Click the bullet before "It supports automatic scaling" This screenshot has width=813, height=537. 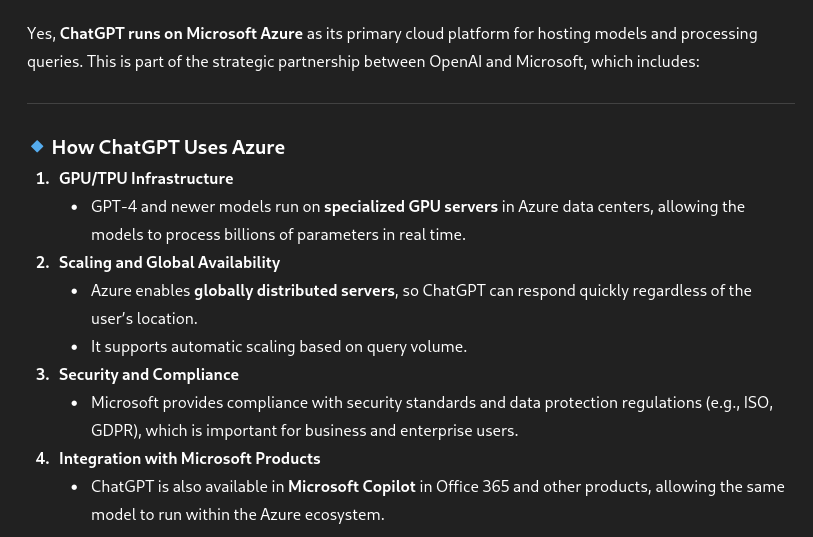75,347
